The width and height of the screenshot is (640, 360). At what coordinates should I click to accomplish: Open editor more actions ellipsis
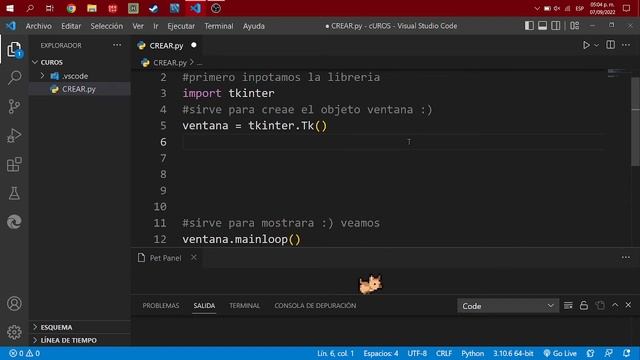tap(626, 45)
